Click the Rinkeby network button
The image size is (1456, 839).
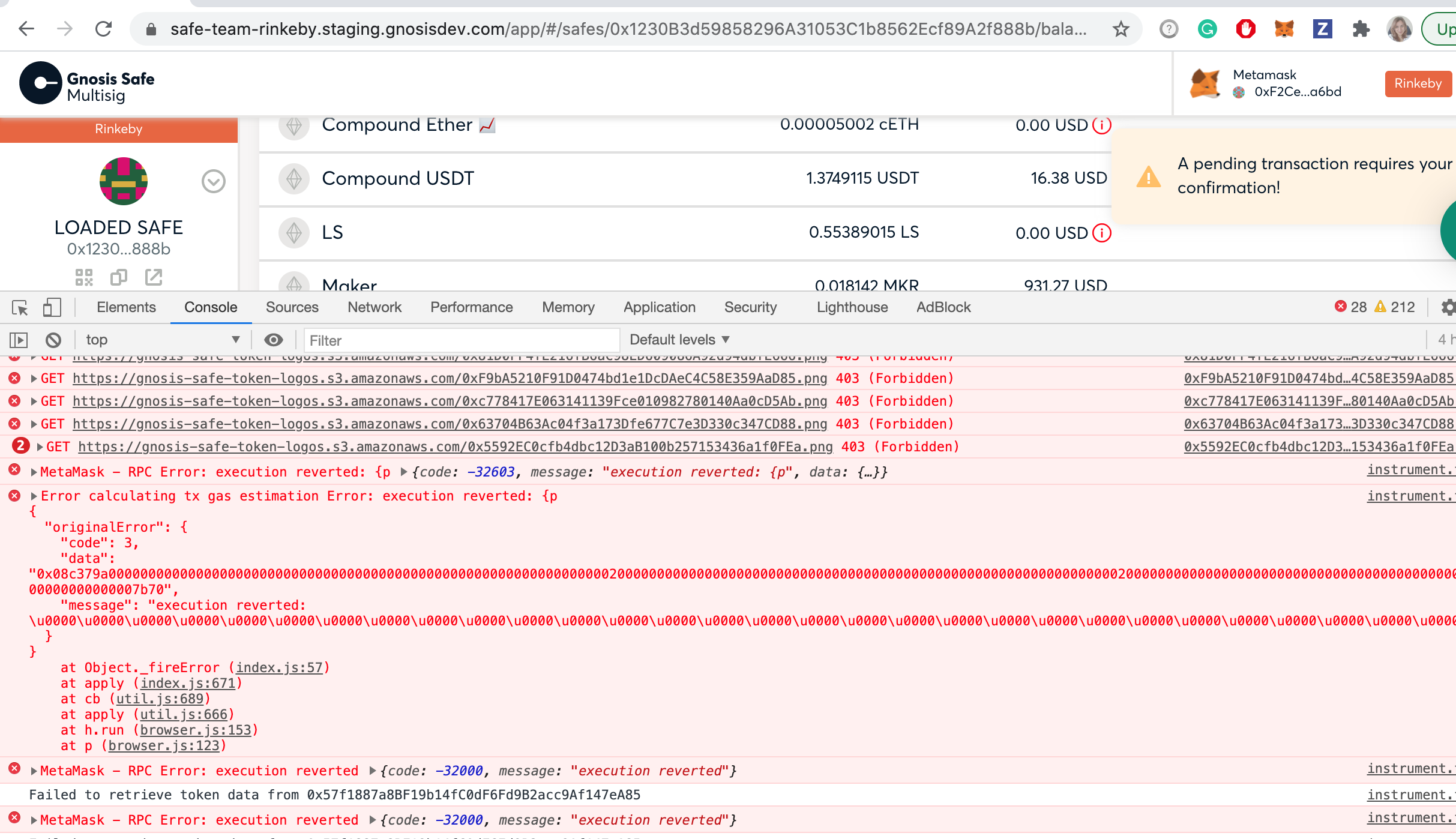click(x=1418, y=83)
